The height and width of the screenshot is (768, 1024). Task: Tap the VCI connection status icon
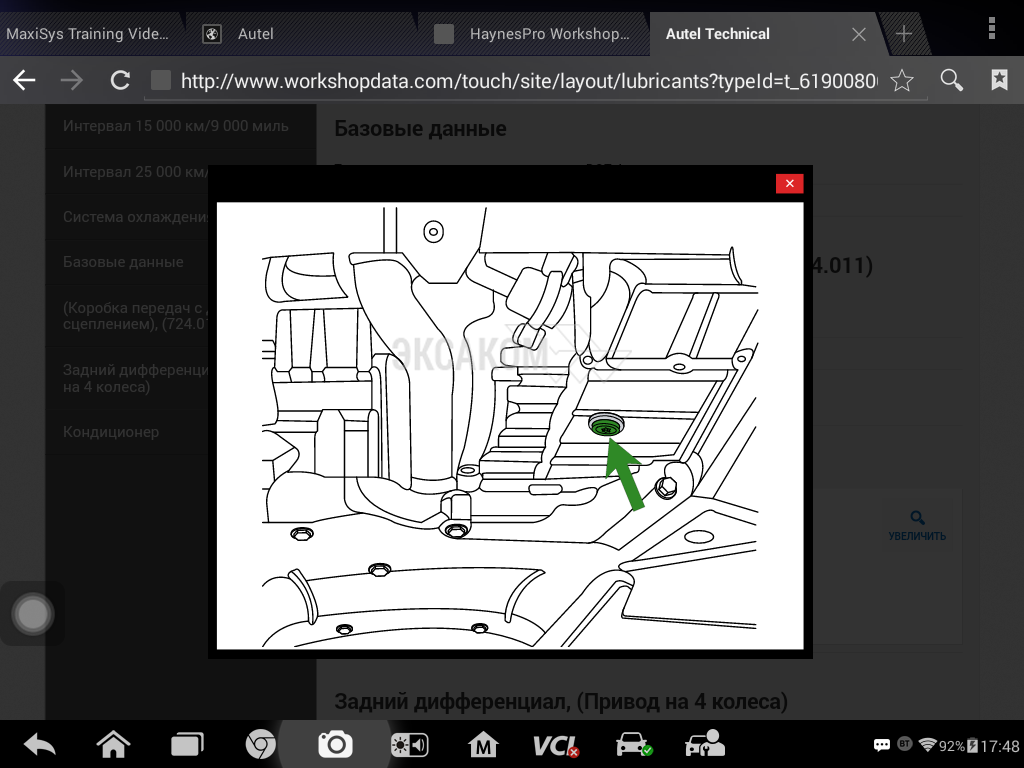pyautogui.click(x=555, y=745)
